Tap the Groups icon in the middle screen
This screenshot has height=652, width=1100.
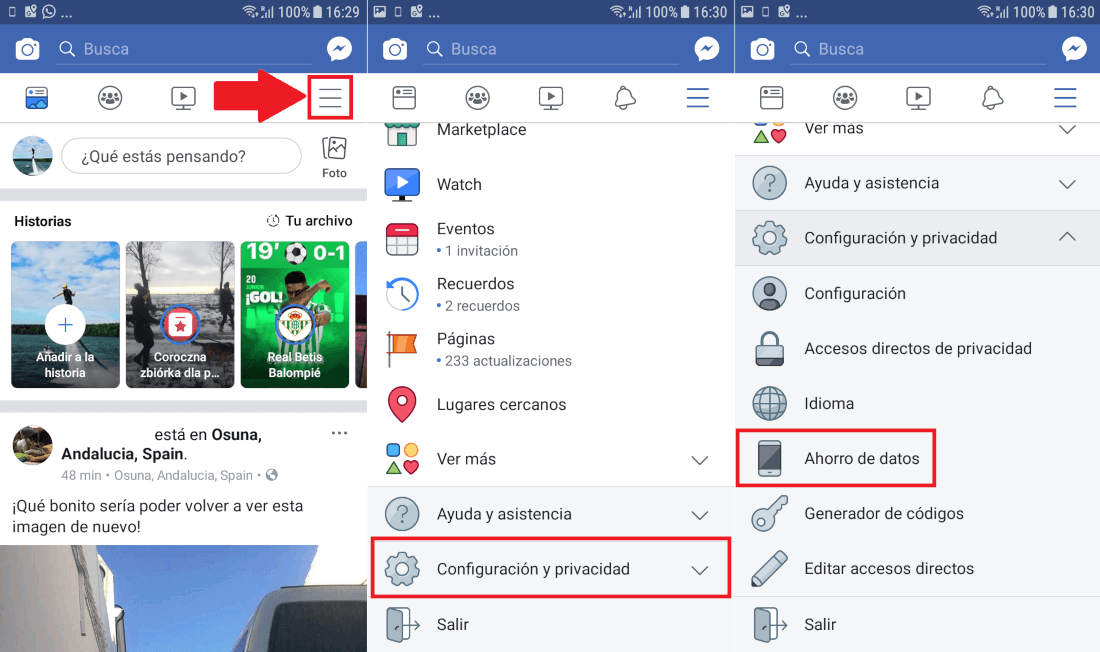pos(478,98)
